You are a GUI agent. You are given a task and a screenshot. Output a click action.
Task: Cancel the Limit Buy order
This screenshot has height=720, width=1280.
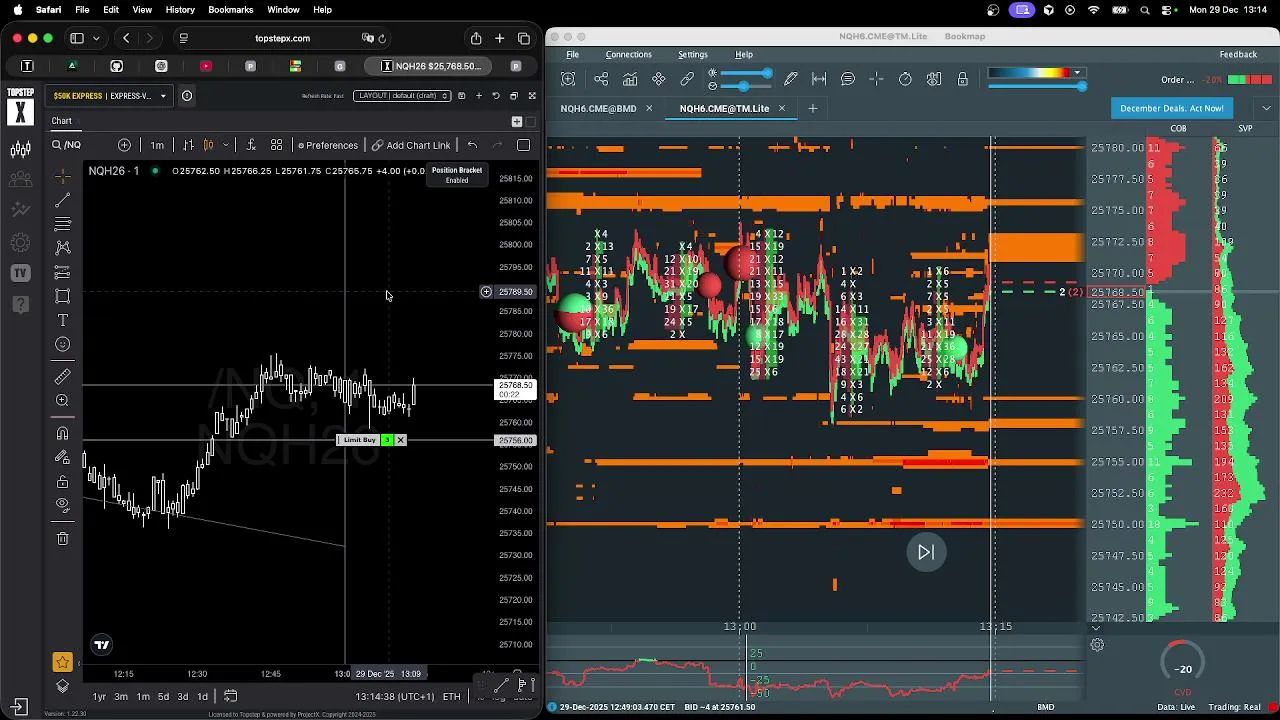pos(400,440)
